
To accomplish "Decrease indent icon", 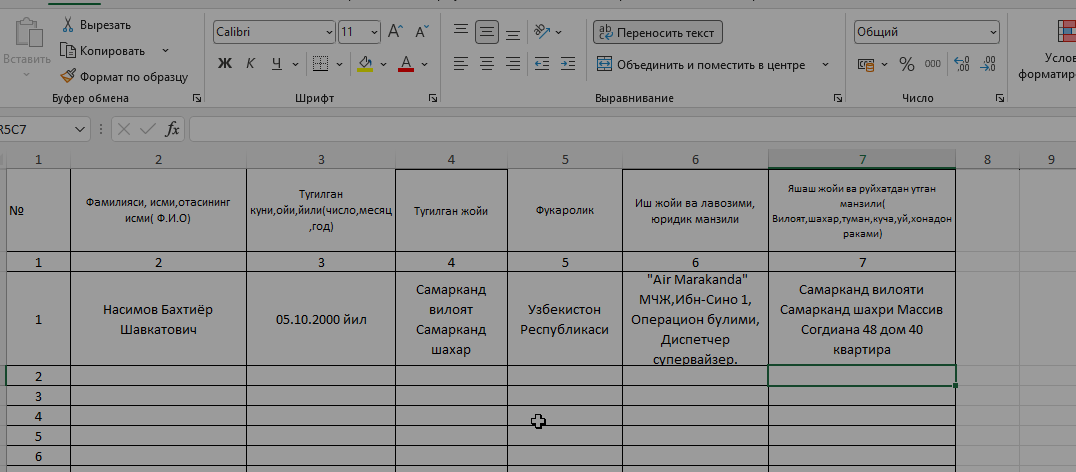I will pyautogui.click(x=542, y=64).
